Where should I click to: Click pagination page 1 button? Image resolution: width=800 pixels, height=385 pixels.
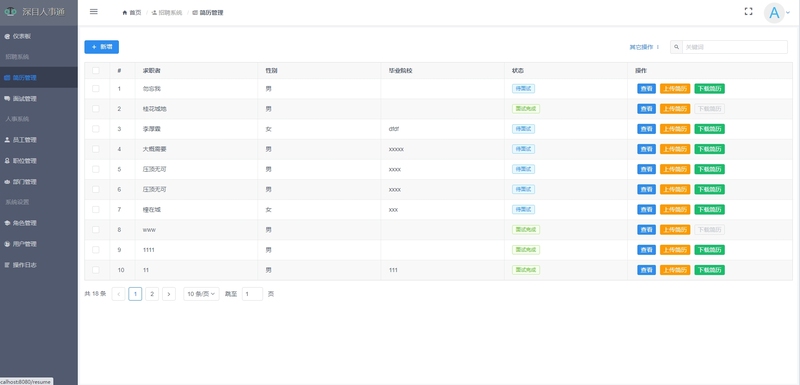click(135, 294)
